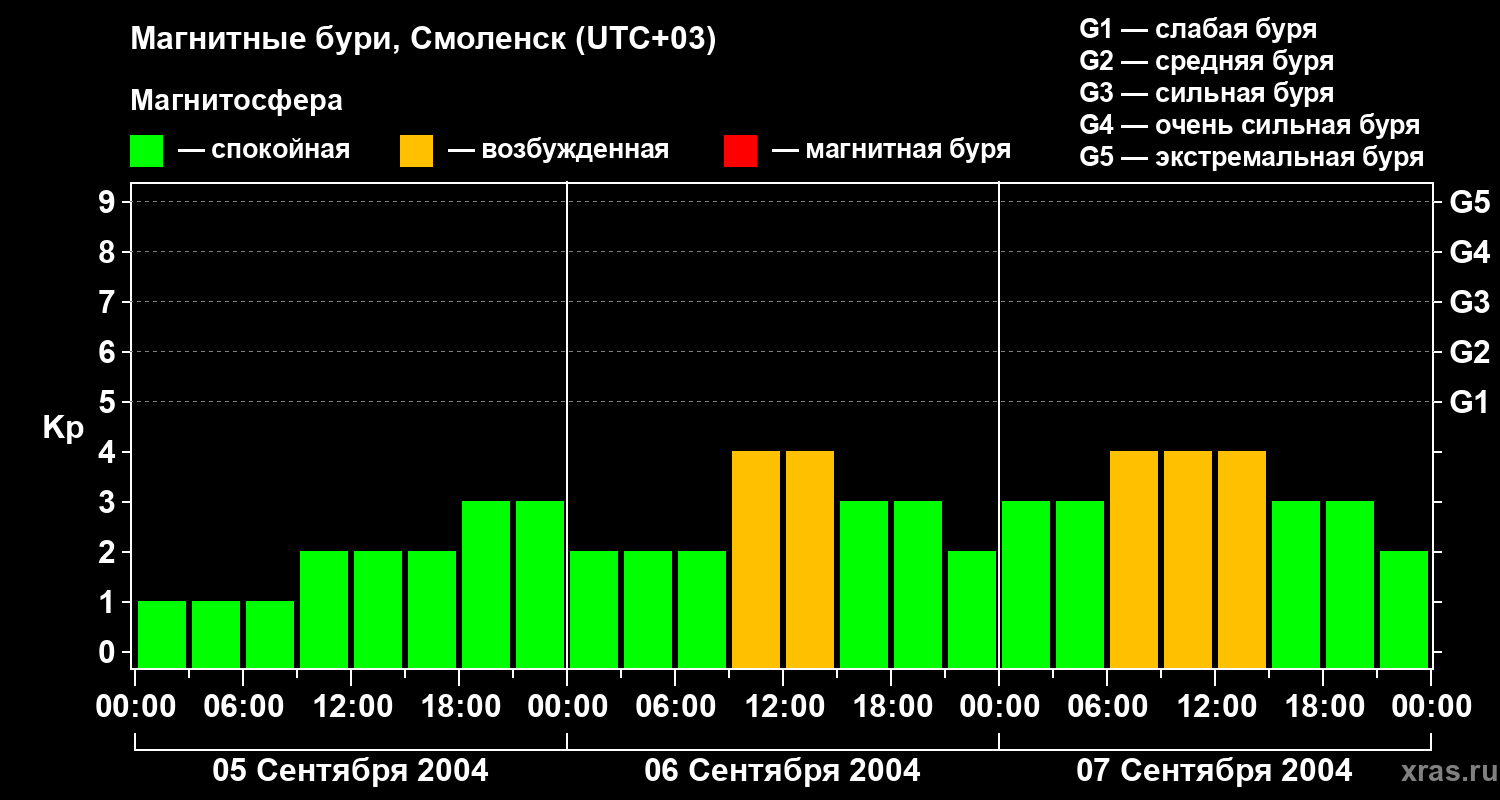Screen dimensions: 1500x800
Task: Click the 06 Сентября 15:00–18:00 green bar
Action: tap(864, 584)
